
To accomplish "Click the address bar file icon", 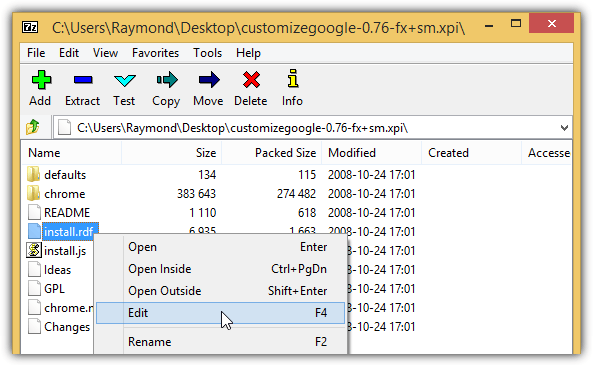I will point(64,127).
